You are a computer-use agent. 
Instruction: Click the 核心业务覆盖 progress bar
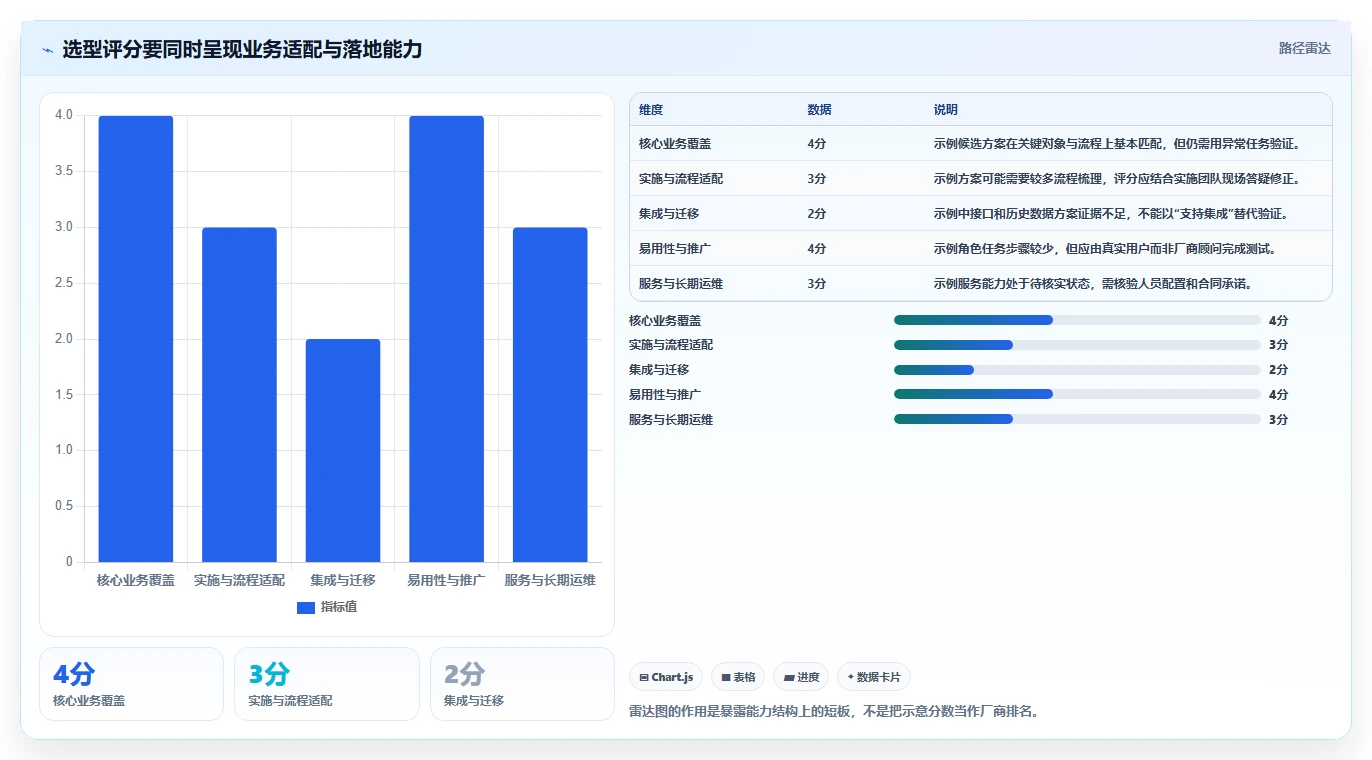point(1077,320)
